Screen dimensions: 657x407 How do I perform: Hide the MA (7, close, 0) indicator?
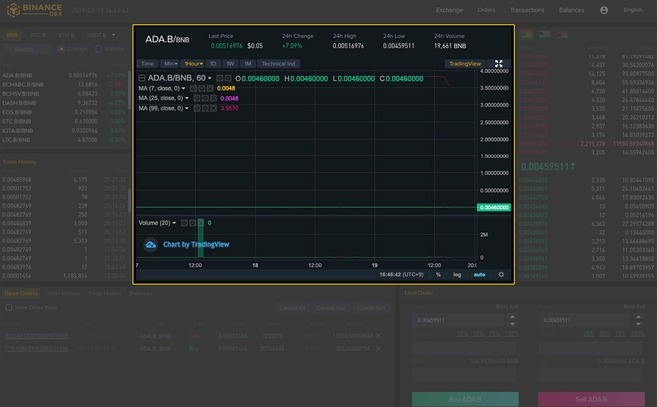point(193,88)
